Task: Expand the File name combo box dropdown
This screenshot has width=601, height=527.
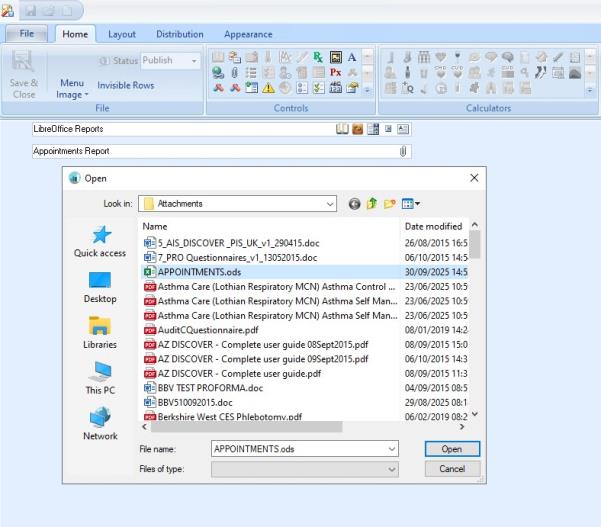Action: coord(391,450)
